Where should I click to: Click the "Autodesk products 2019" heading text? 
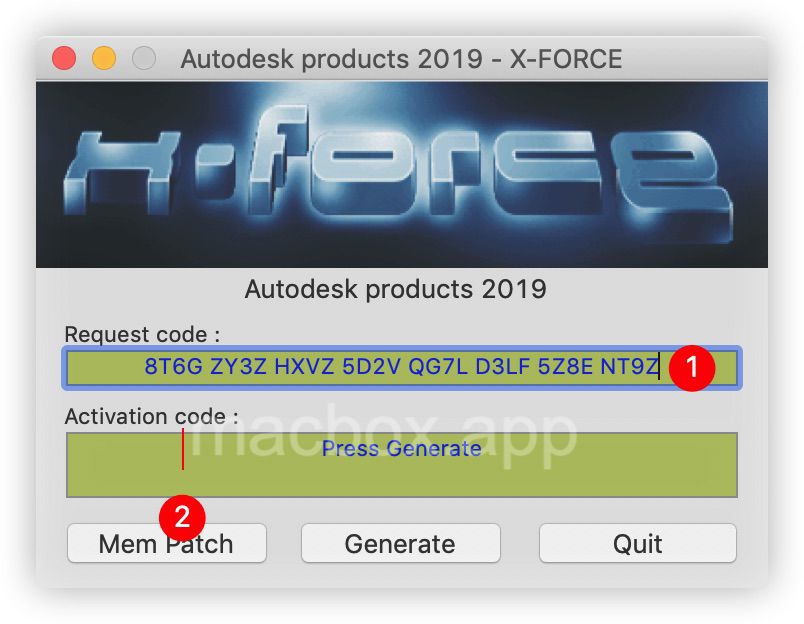395,289
